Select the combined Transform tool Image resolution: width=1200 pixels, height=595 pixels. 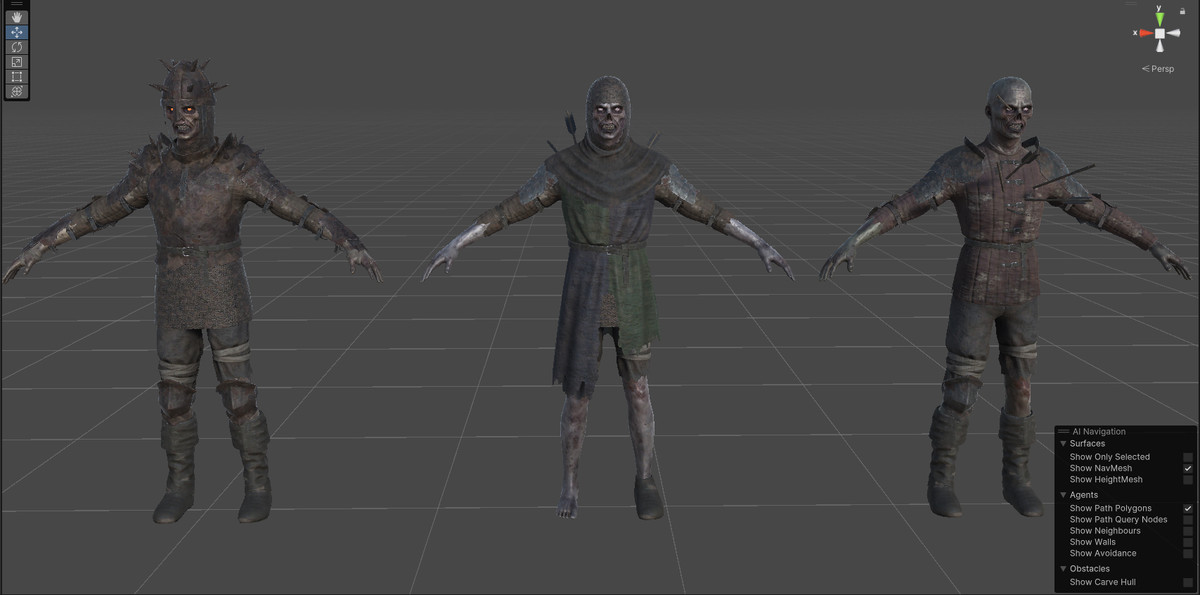(x=17, y=91)
